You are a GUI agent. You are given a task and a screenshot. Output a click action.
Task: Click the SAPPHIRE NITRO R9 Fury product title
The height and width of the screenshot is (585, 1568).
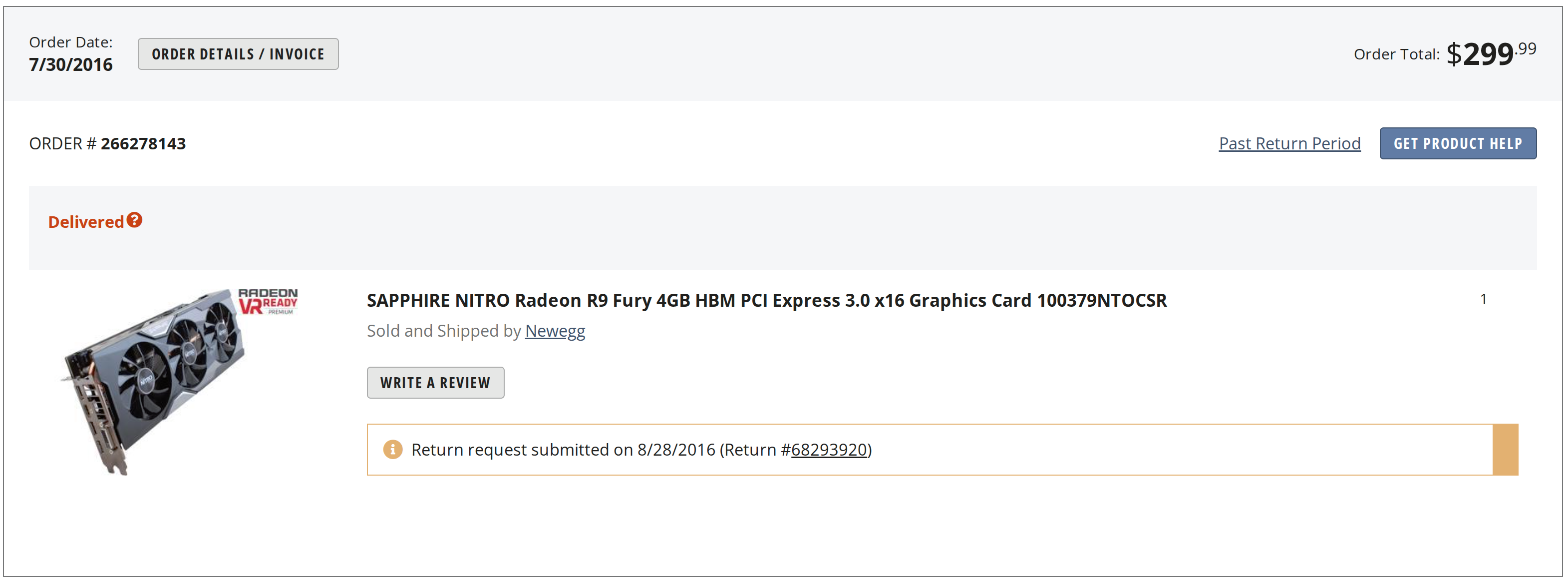[766, 300]
